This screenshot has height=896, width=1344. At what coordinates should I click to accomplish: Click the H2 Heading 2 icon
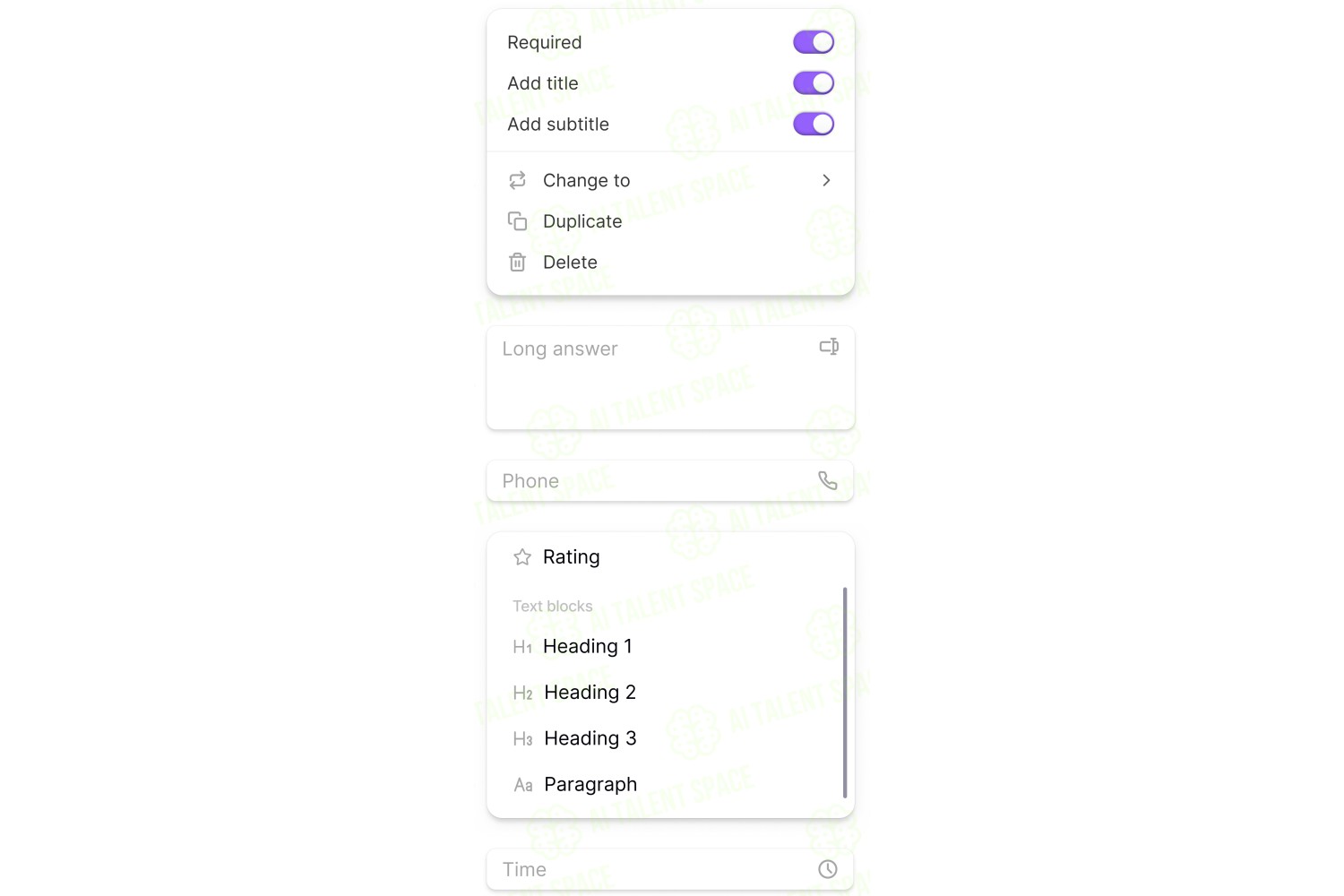point(522,693)
